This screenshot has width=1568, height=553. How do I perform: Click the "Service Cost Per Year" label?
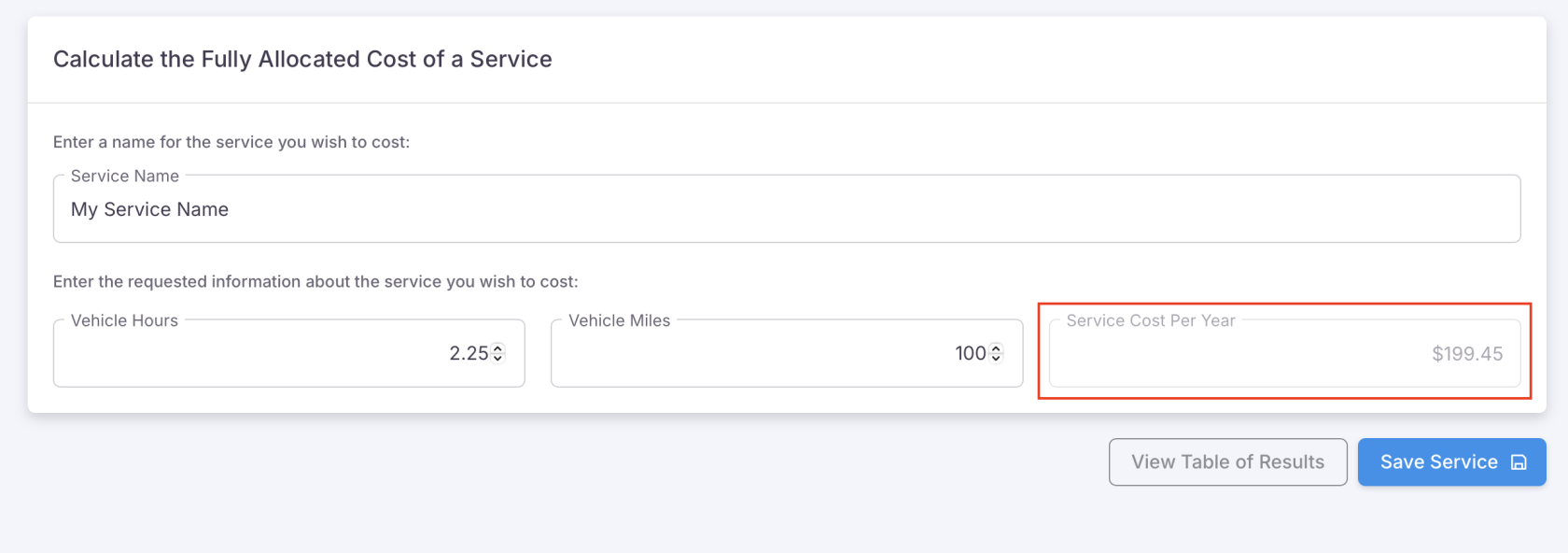(1150, 321)
